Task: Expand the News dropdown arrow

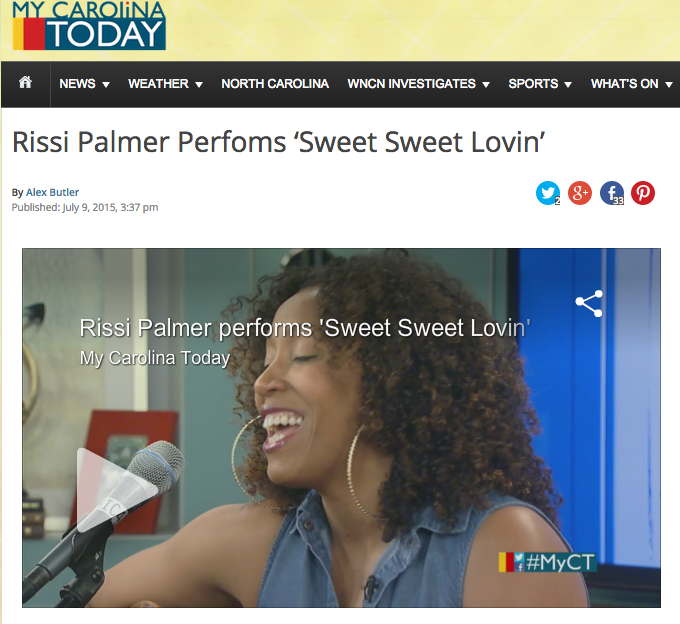Action: [x=106, y=85]
